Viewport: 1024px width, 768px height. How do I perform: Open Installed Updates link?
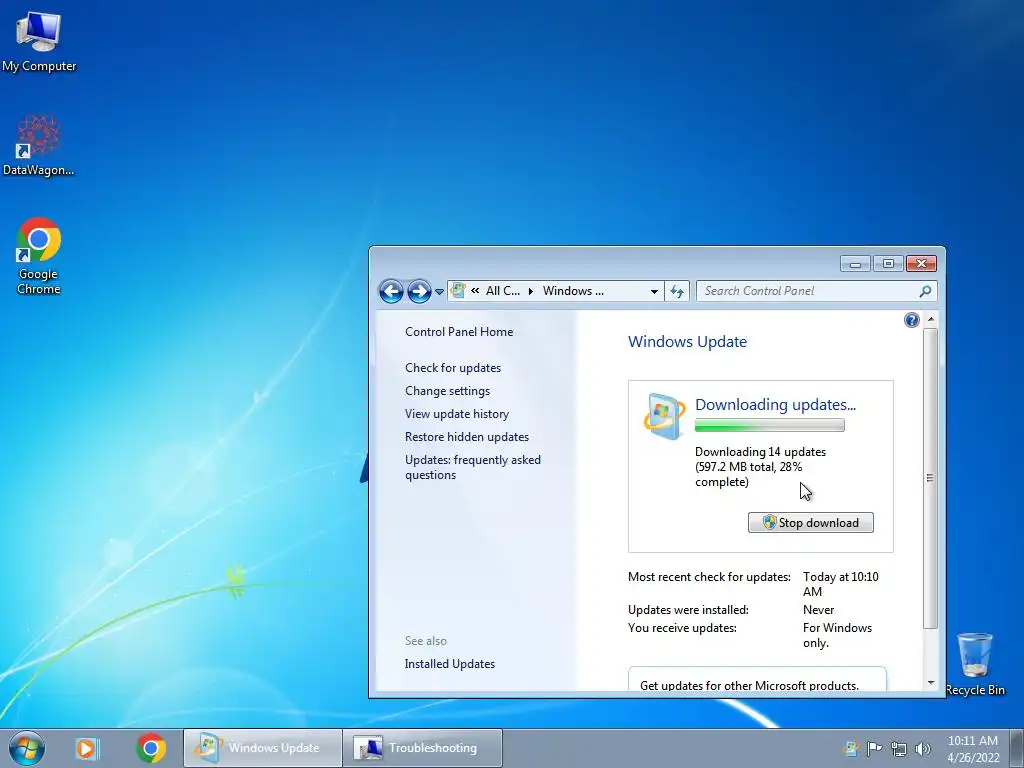(449, 664)
